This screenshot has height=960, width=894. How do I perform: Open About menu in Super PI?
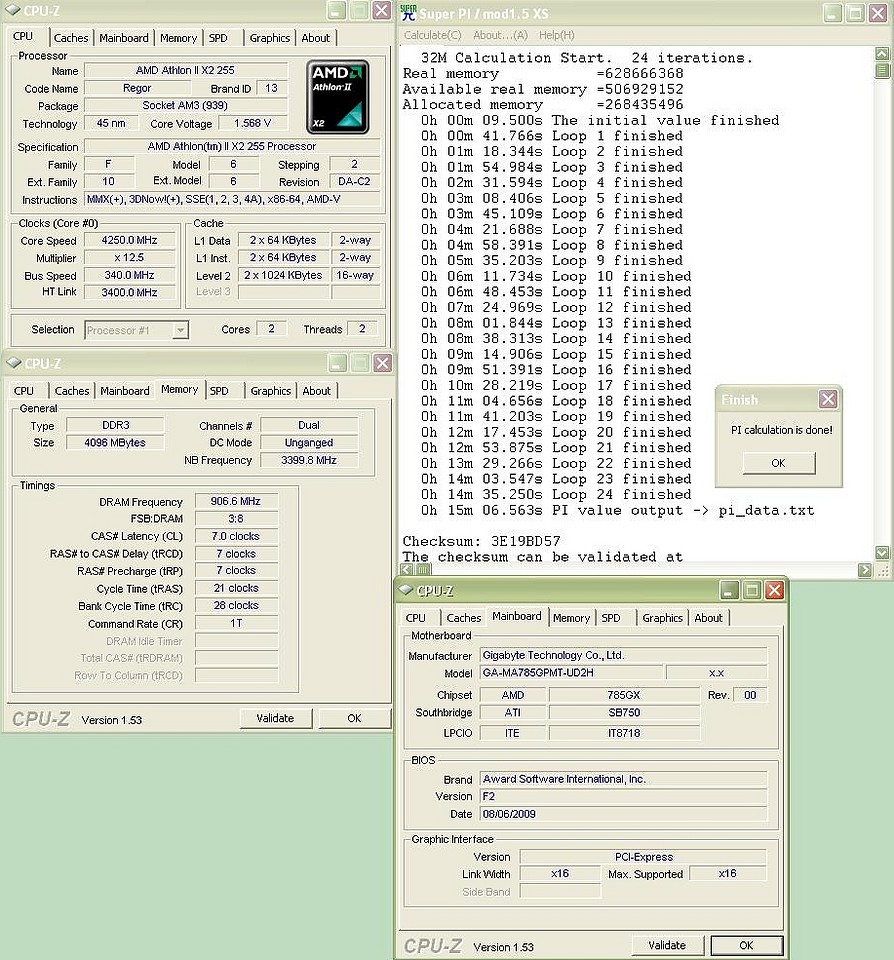coord(500,36)
